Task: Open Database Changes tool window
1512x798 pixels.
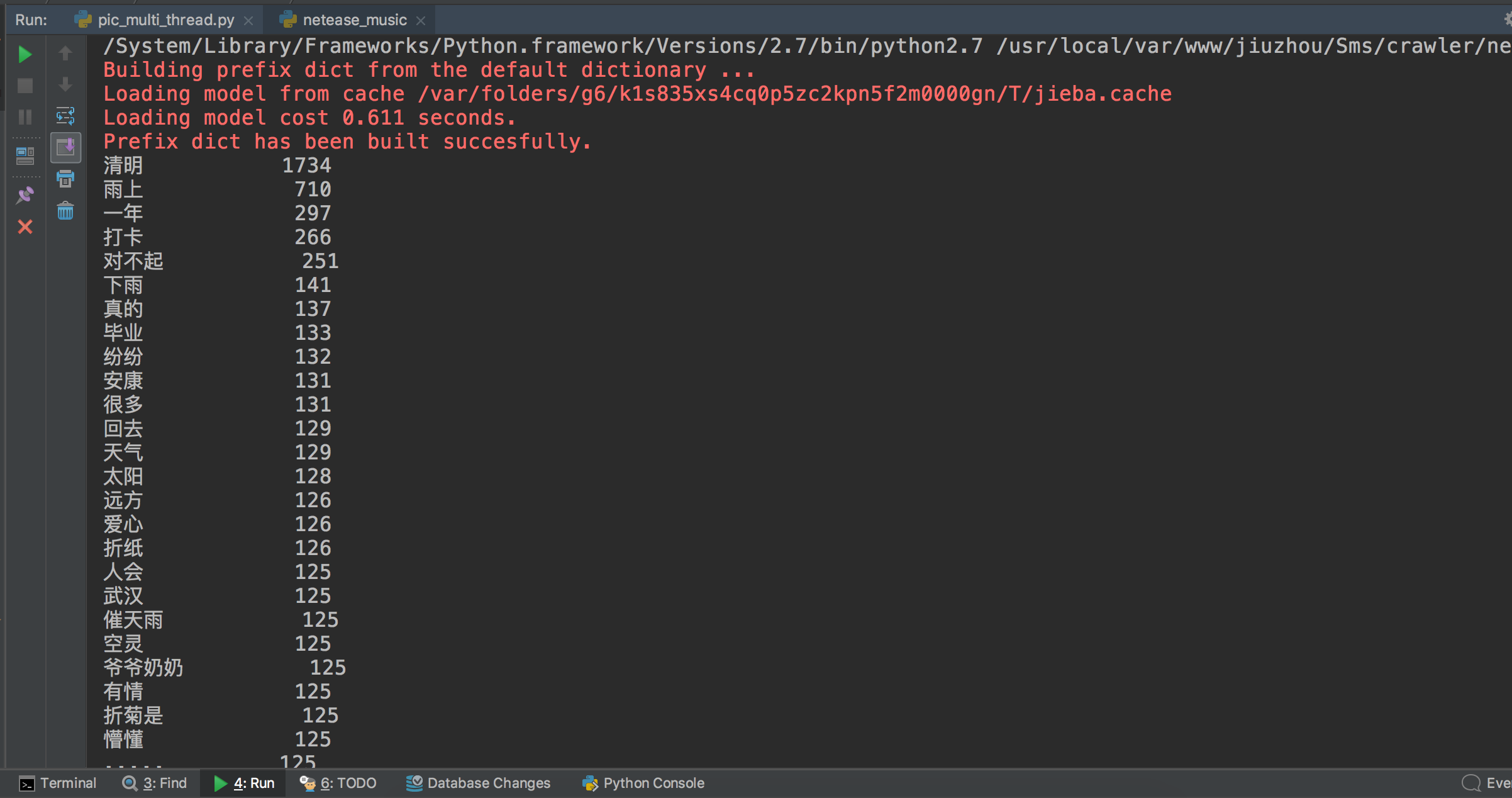Action: point(478,783)
